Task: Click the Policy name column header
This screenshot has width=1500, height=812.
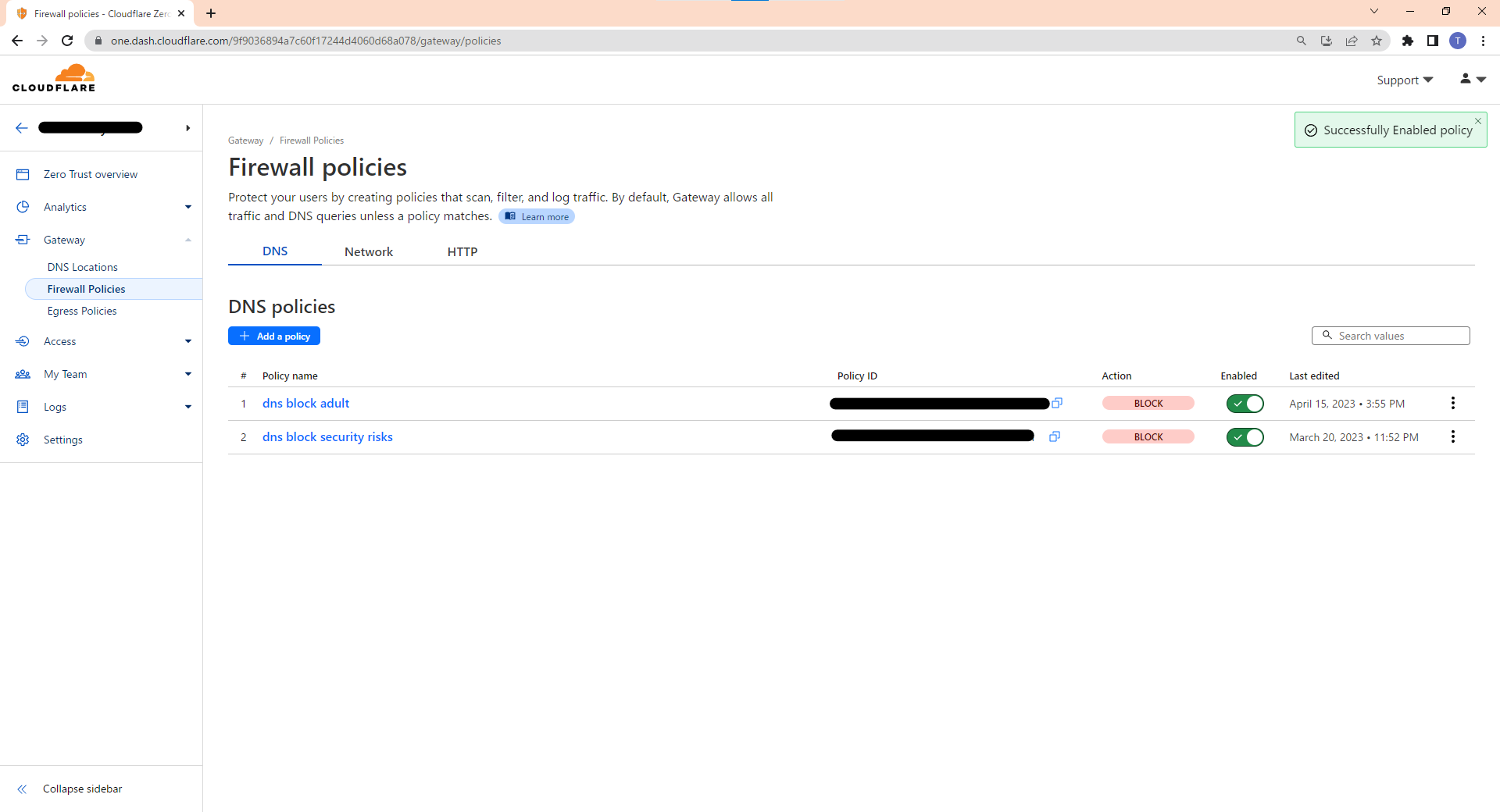Action: [x=290, y=376]
